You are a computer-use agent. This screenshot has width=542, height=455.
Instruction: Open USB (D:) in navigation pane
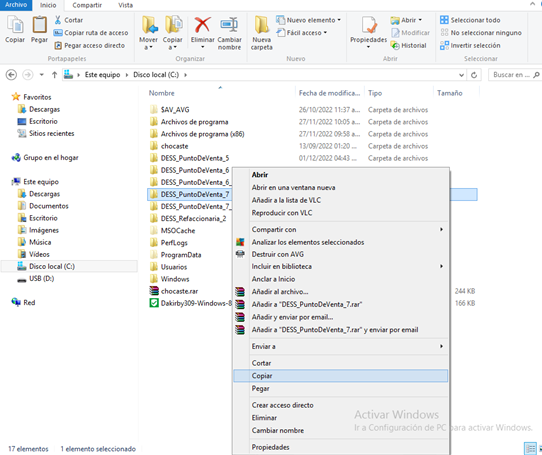pos(41,278)
